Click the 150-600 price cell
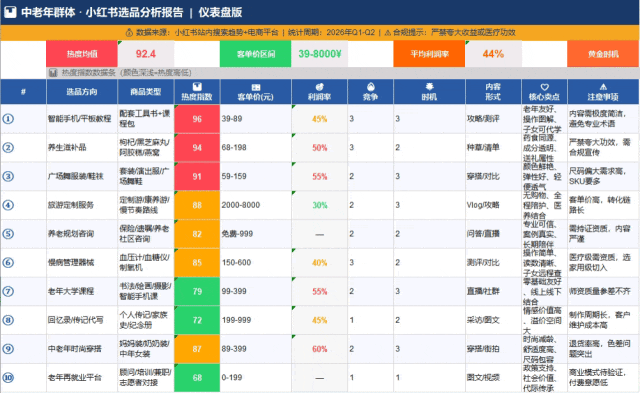Viewport: 640px width, 393px height. (x=256, y=262)
